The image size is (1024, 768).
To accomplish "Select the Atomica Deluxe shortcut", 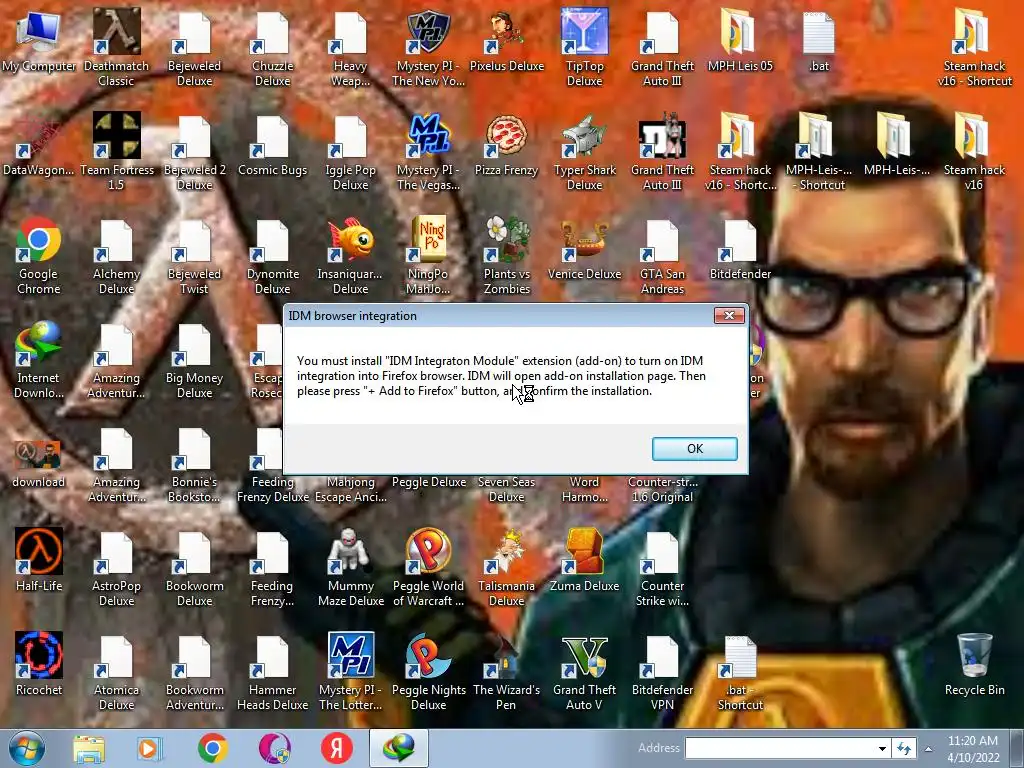I will point(116,671).
